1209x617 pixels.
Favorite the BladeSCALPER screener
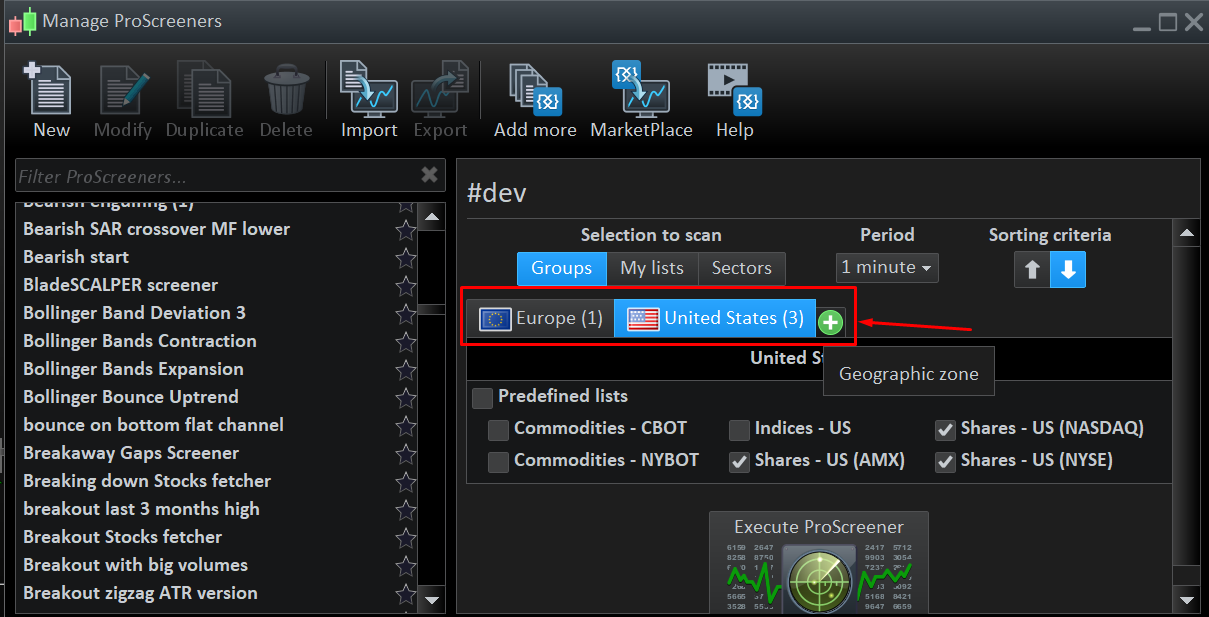(405, 286)
